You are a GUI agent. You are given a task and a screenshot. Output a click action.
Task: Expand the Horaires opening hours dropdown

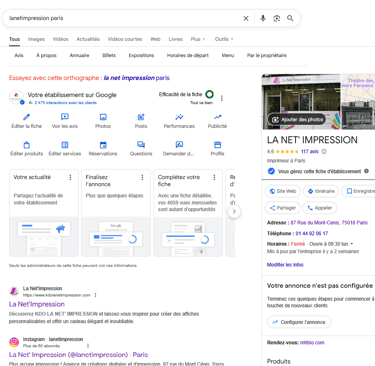tap(352, 244)
